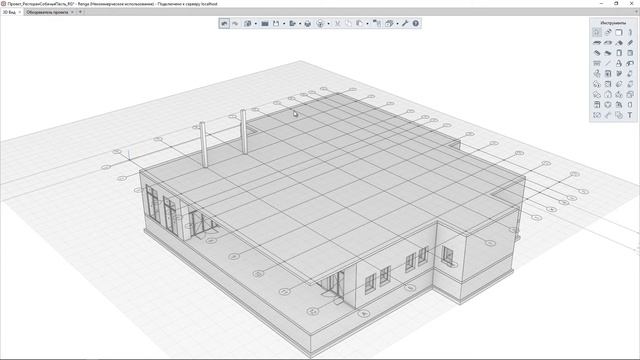
Task: Open Settings with the wrench icon
Action: click(404, 24)
